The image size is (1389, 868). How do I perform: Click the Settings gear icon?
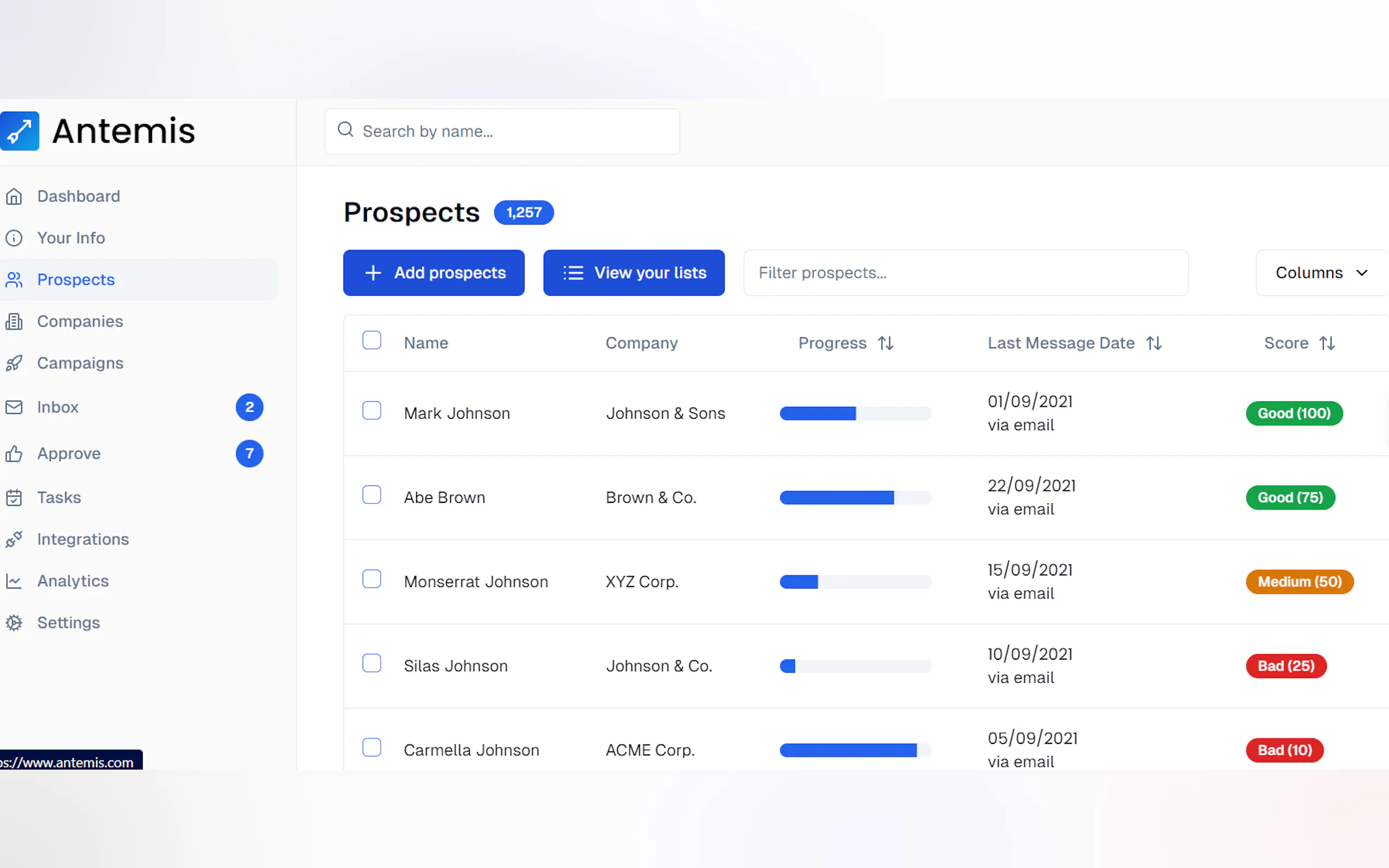click(x=14, y=623)
